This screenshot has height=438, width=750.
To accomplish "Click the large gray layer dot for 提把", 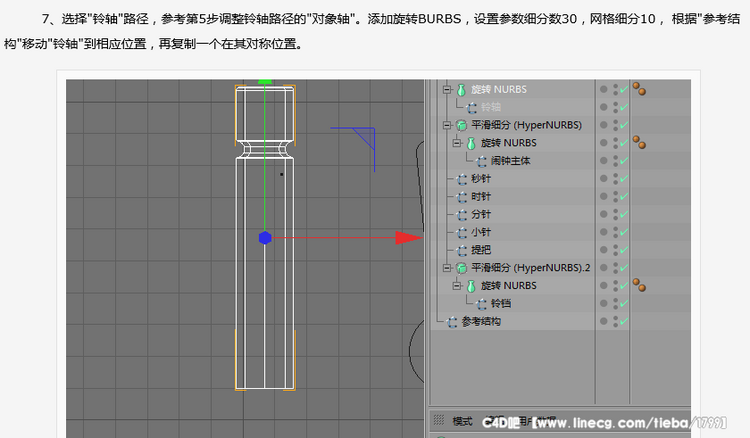I will click(604, 250).
